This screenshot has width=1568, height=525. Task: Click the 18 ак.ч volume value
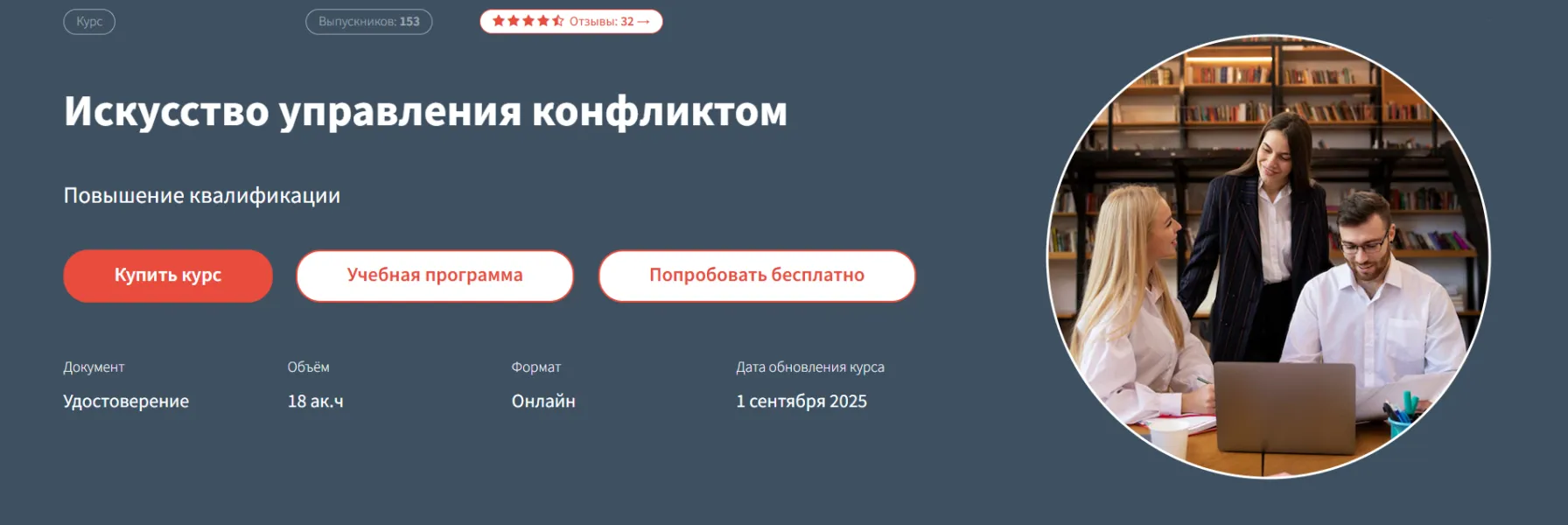(315, 402)
